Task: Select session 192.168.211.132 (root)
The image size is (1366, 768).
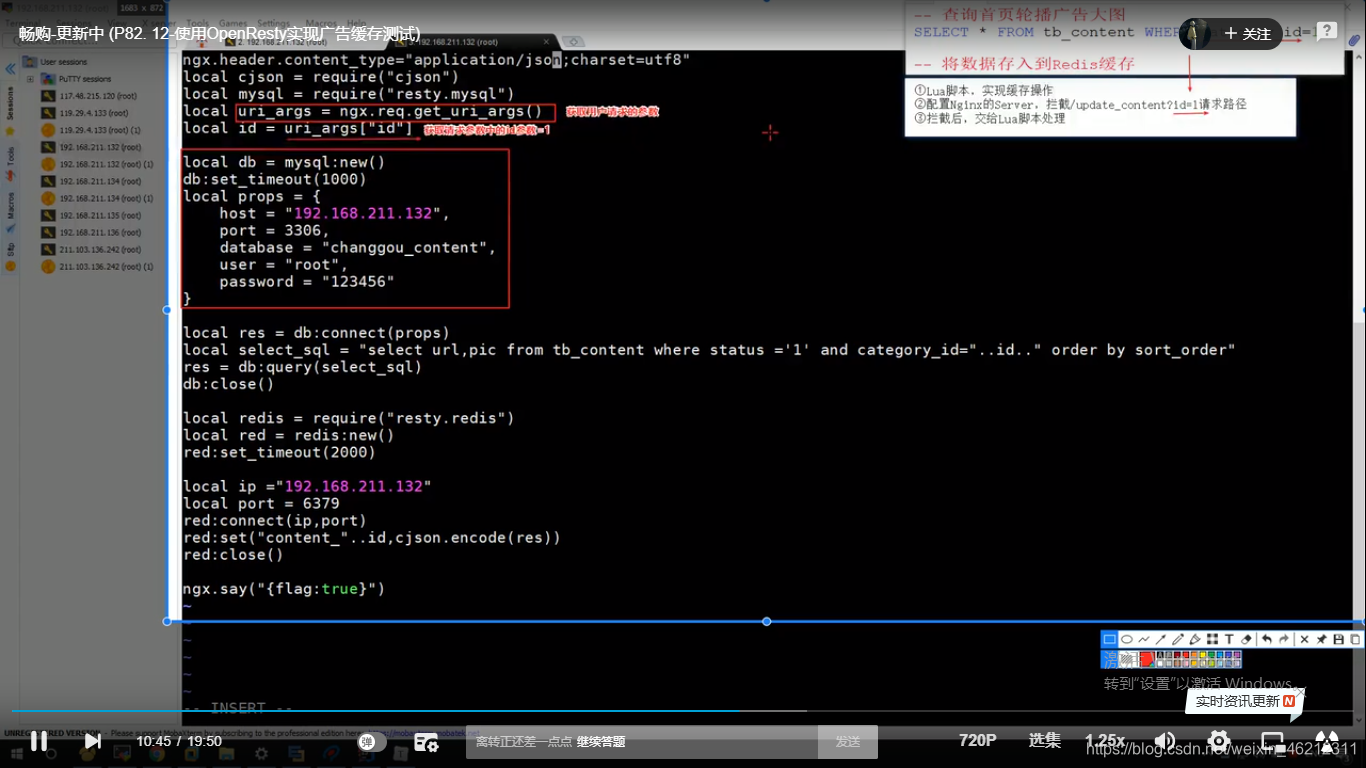Action: [x=98, y=147]
